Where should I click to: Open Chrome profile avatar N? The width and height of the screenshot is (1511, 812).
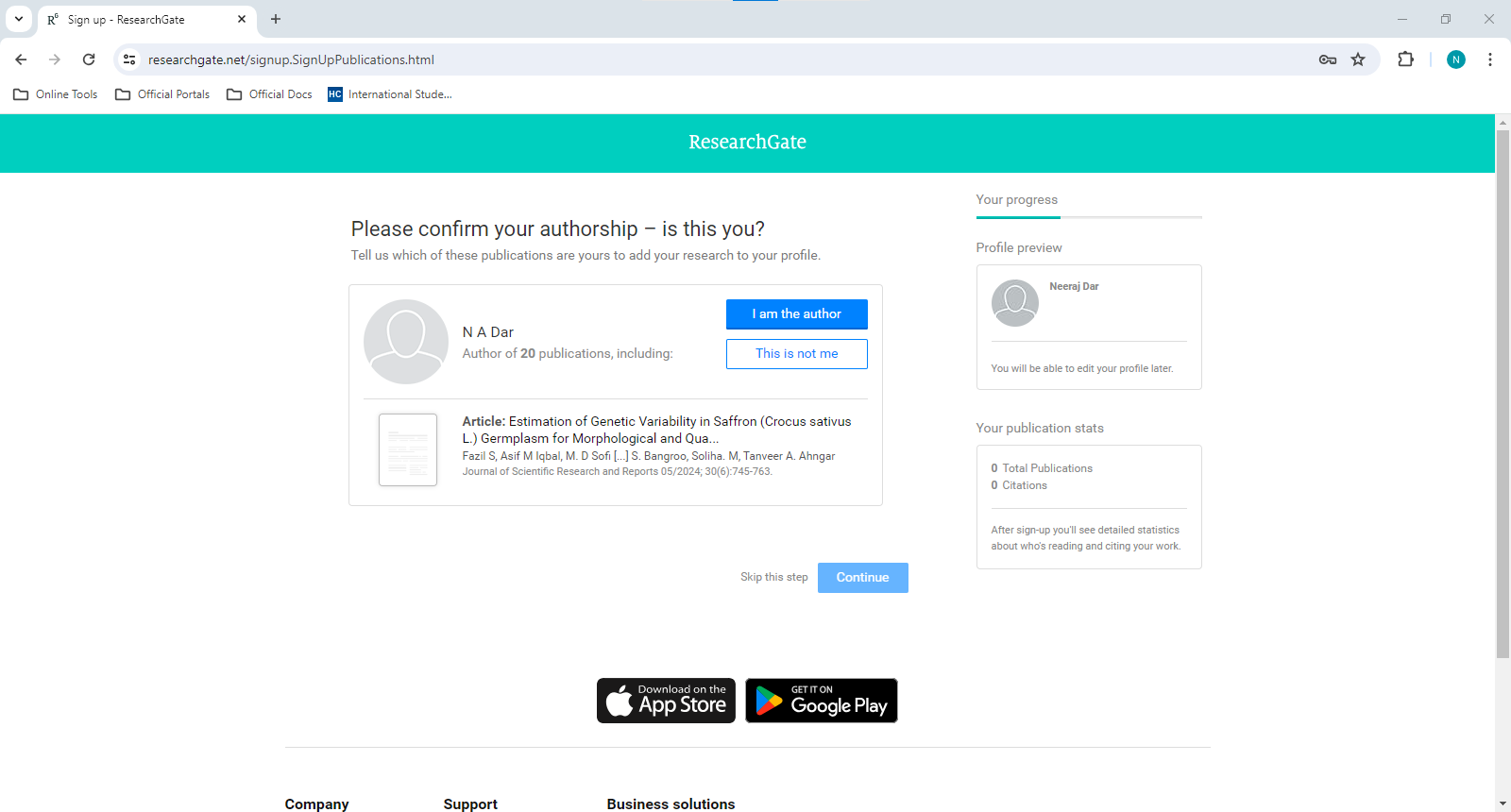point(1456,59)
